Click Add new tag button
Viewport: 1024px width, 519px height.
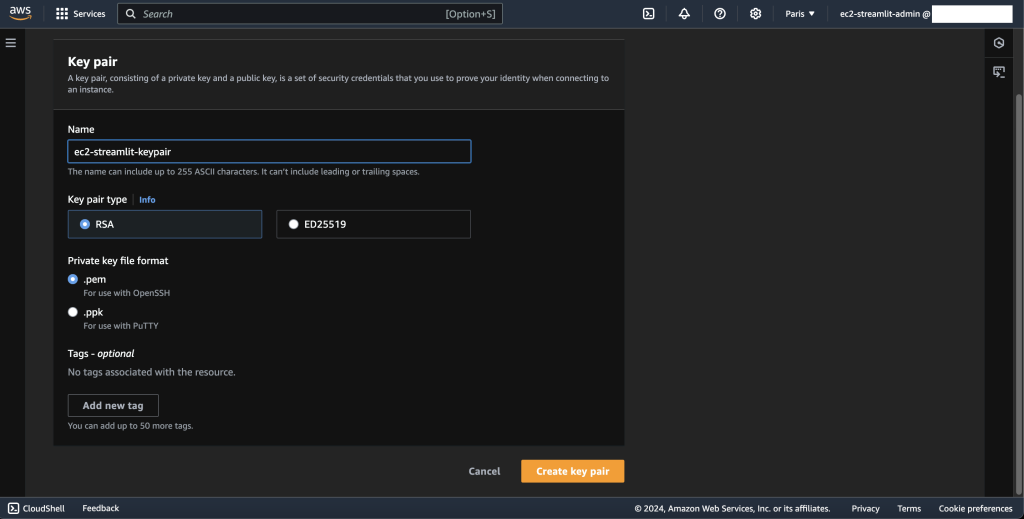coord(113,405)
